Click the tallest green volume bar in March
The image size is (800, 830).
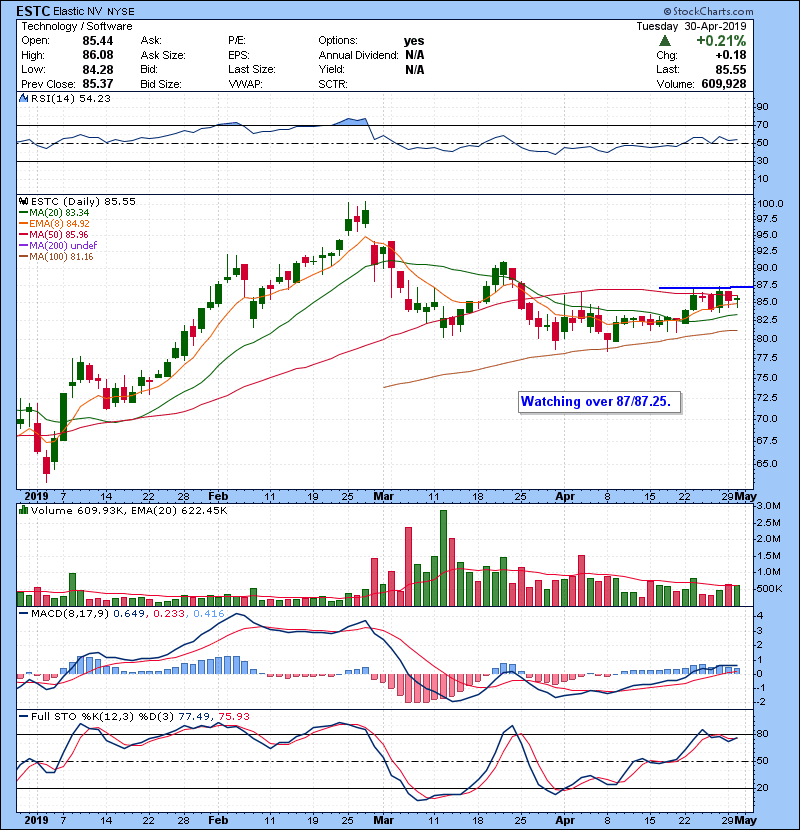click(x=443, y=558)
